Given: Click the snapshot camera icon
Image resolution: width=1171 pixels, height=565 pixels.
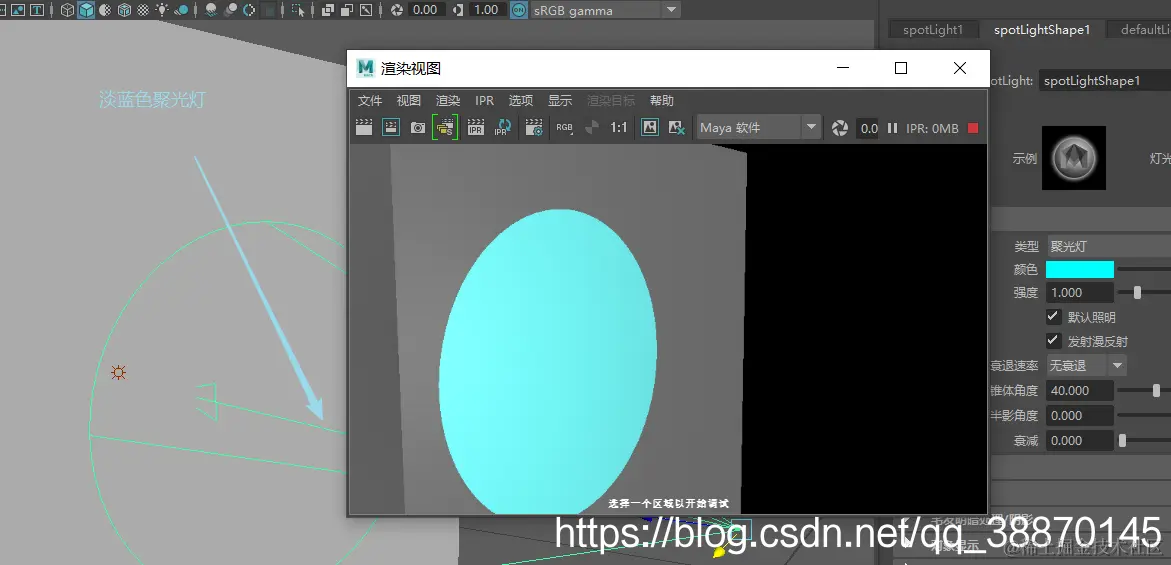Looking at the screenshot, I should tap(418, 128).
